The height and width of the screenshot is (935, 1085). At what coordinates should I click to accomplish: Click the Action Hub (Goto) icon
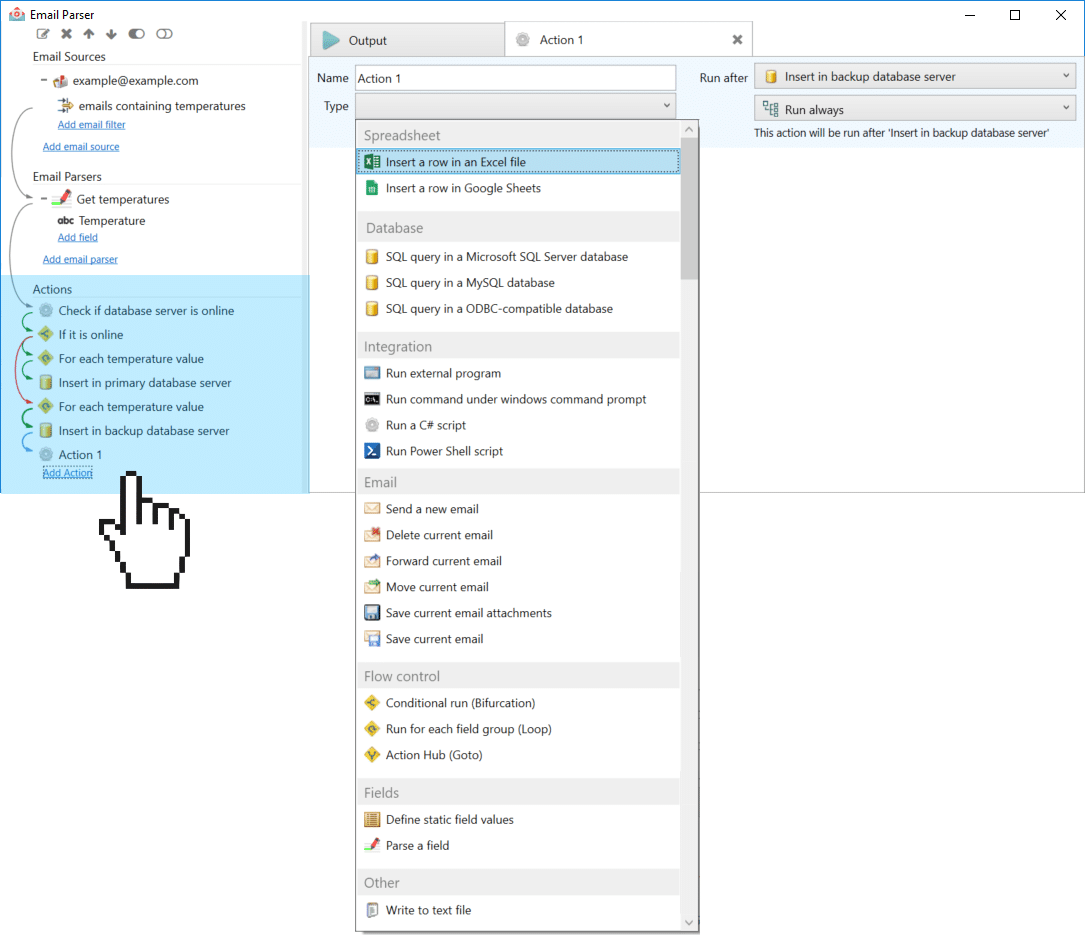pyautogui.click(x=372, y=755)
